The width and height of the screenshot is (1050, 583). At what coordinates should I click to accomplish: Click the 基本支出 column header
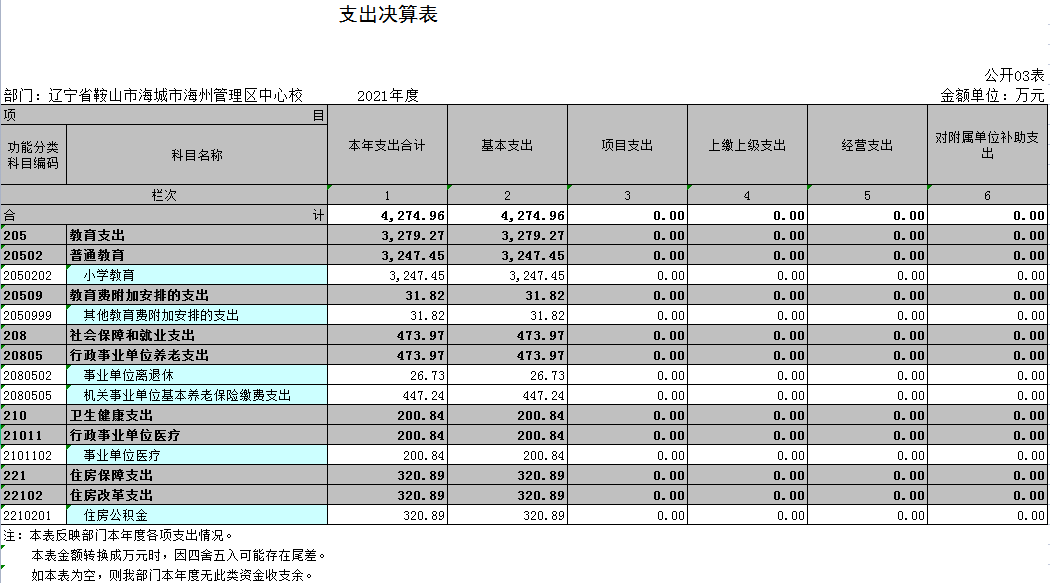click(x=507, y=145)
